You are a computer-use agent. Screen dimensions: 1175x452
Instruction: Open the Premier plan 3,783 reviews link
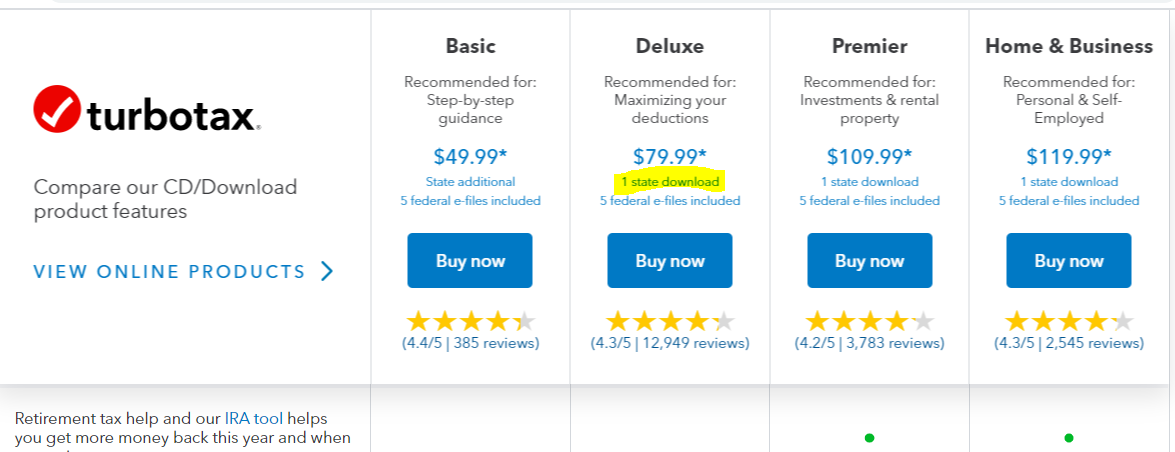[869, 343]
